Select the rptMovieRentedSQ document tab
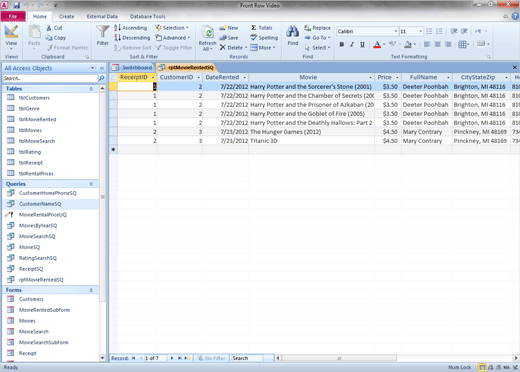The image size is (520, 372). 186,67
